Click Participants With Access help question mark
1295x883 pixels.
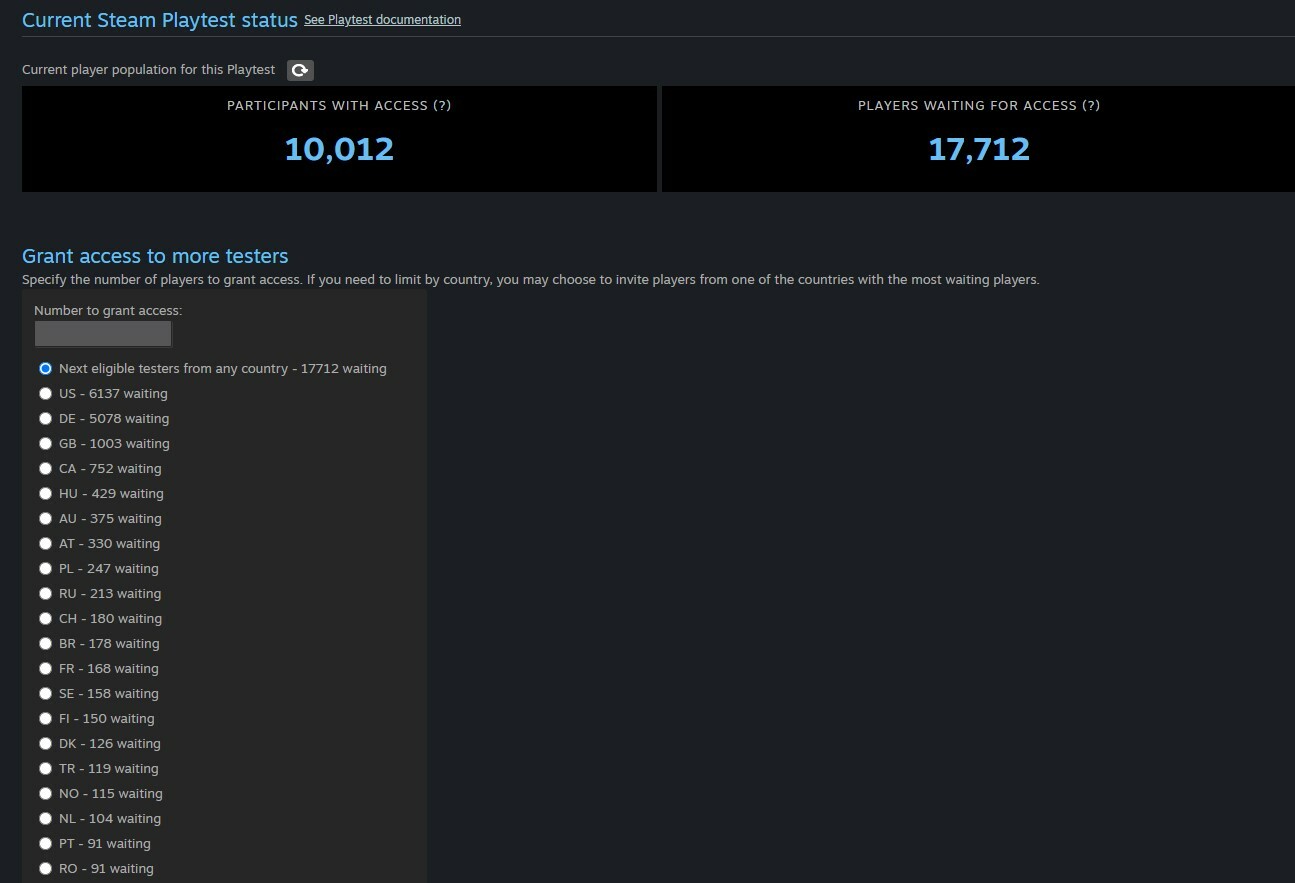442,106
